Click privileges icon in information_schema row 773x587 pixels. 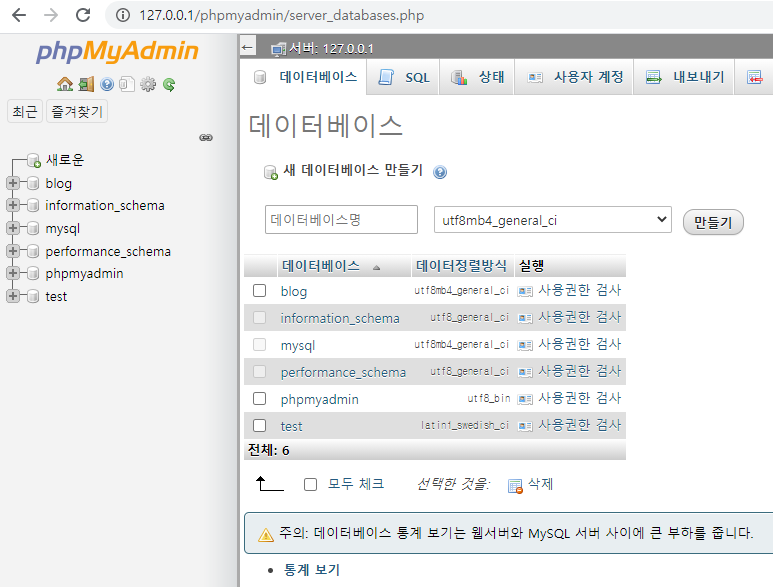[525, 318]
